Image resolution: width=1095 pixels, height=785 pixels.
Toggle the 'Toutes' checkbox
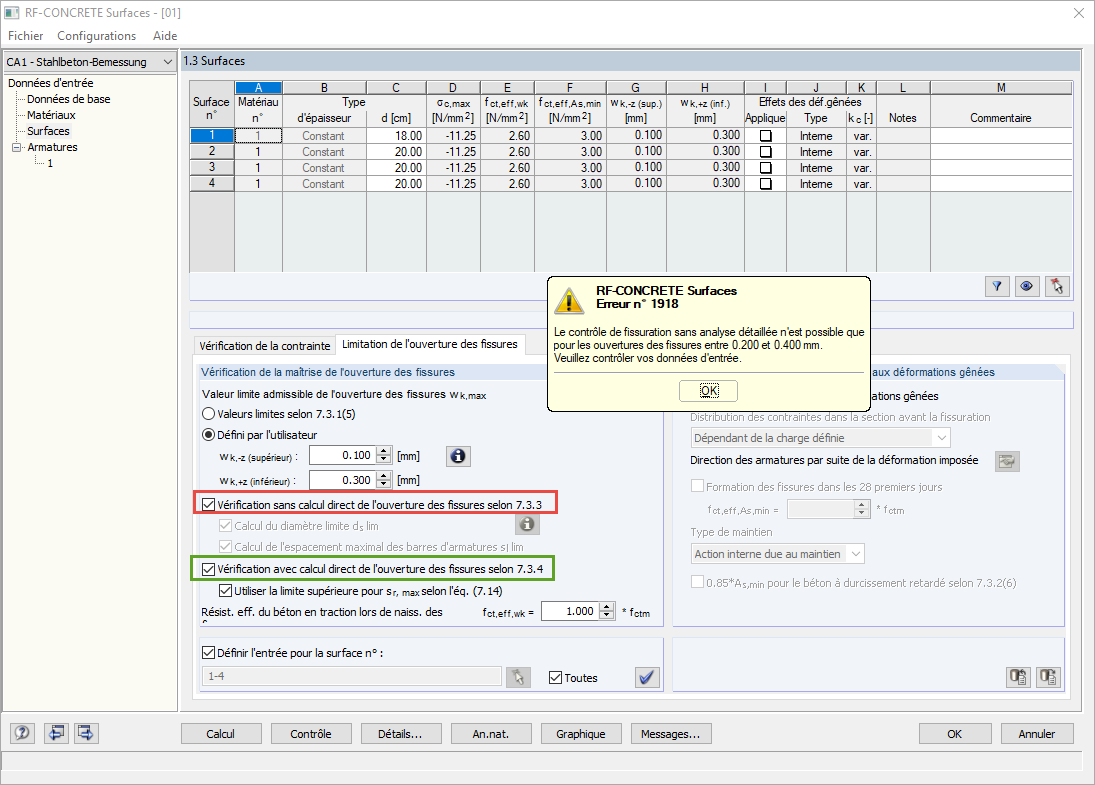coord(555,677)
